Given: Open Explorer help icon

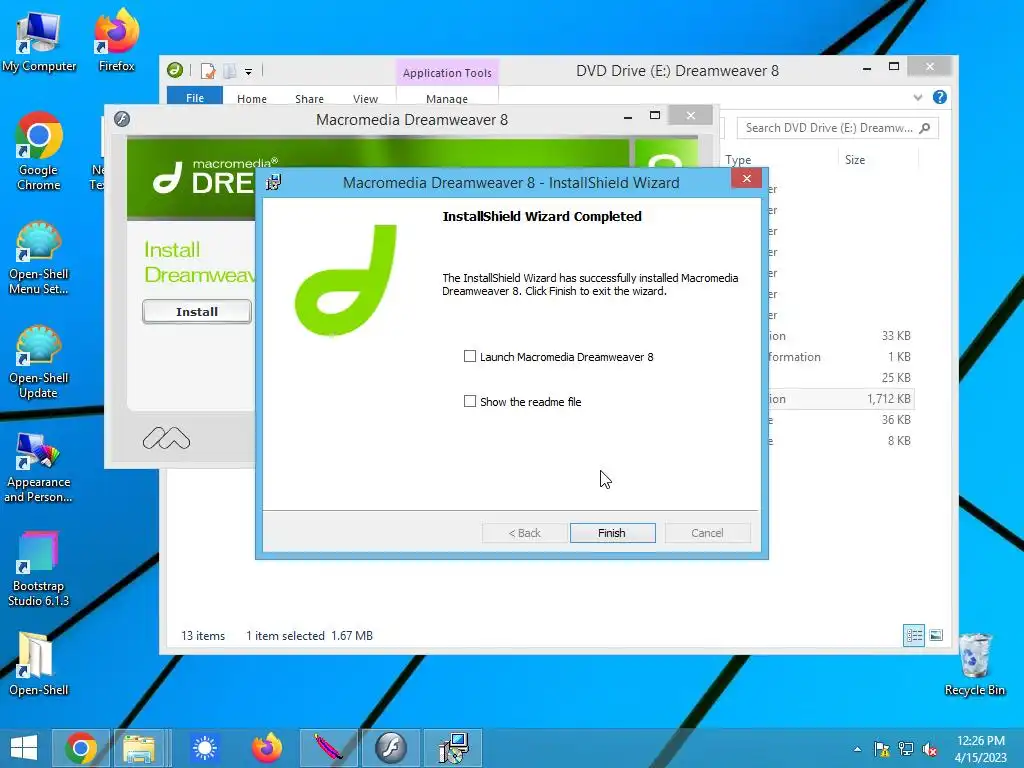Looking at the screenshot, I should click(940, 97).
